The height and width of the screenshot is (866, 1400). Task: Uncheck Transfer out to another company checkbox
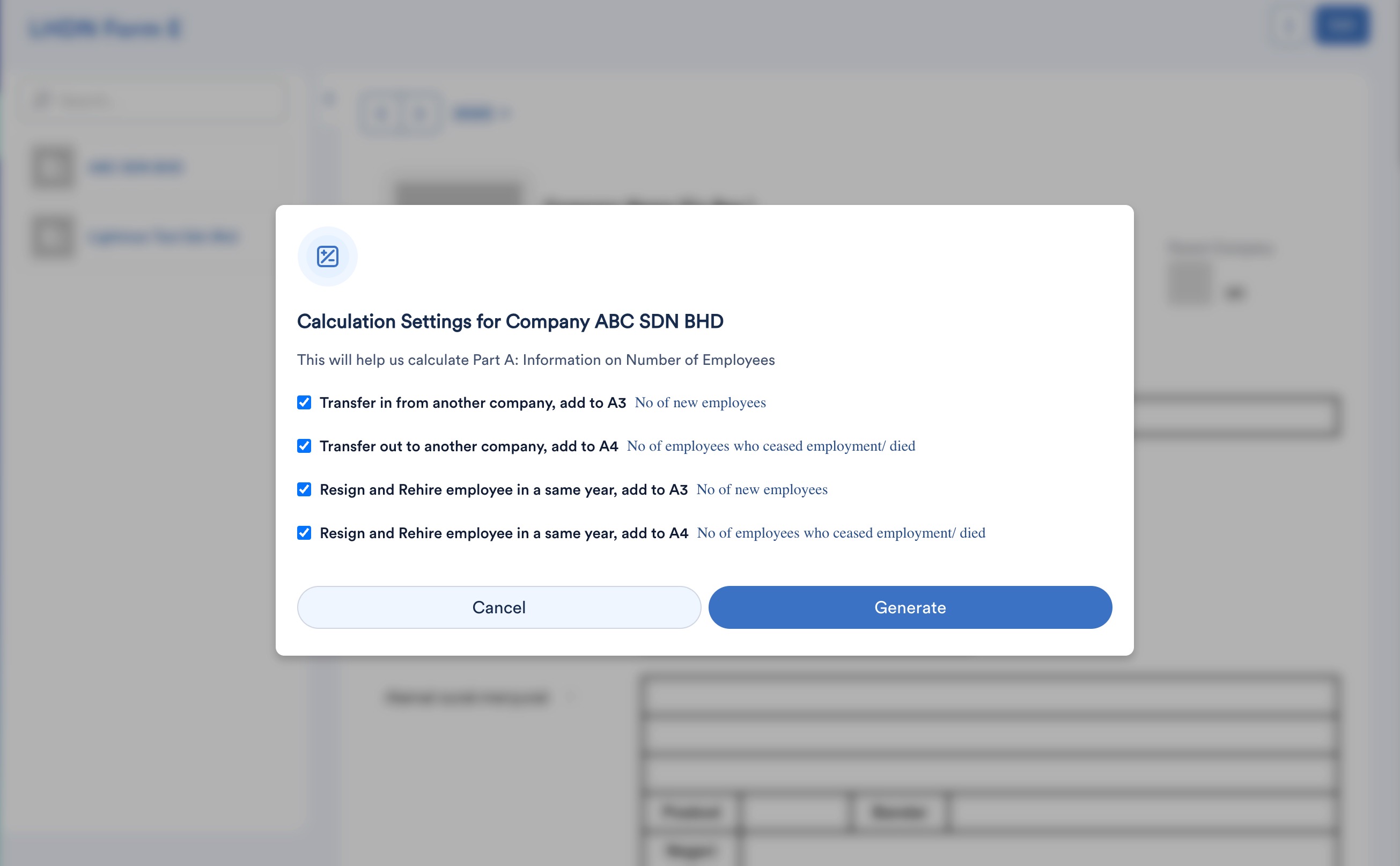[304, 446]
